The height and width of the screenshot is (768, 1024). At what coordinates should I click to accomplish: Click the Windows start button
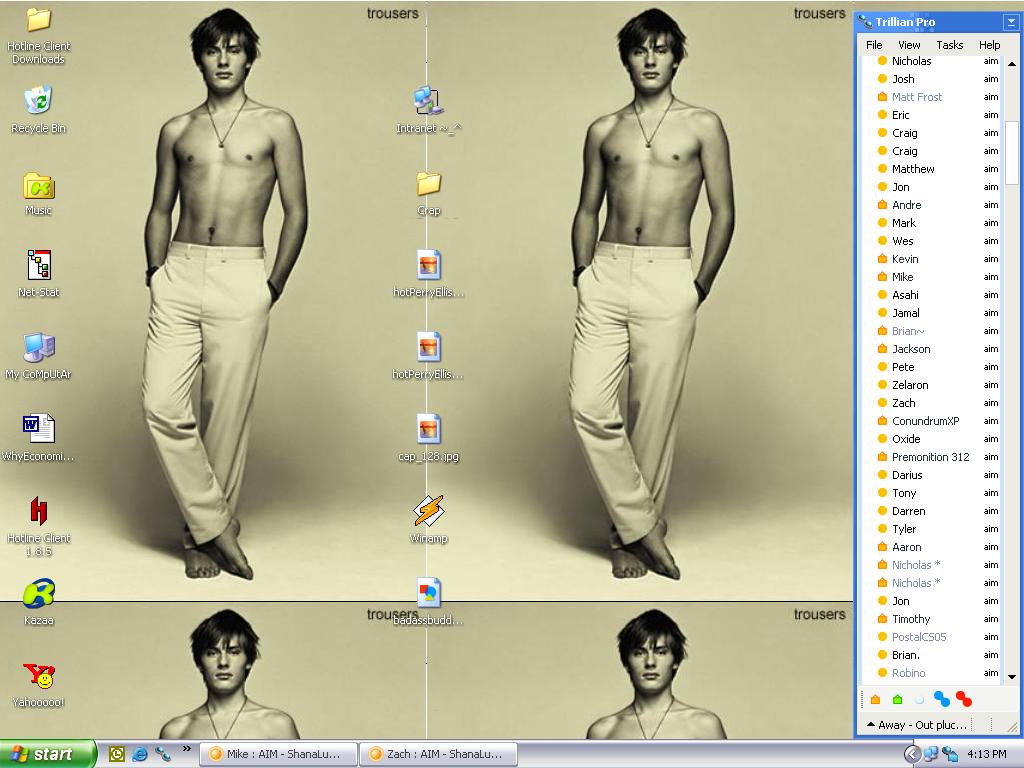pyautogui.click(x=48, y=754)
